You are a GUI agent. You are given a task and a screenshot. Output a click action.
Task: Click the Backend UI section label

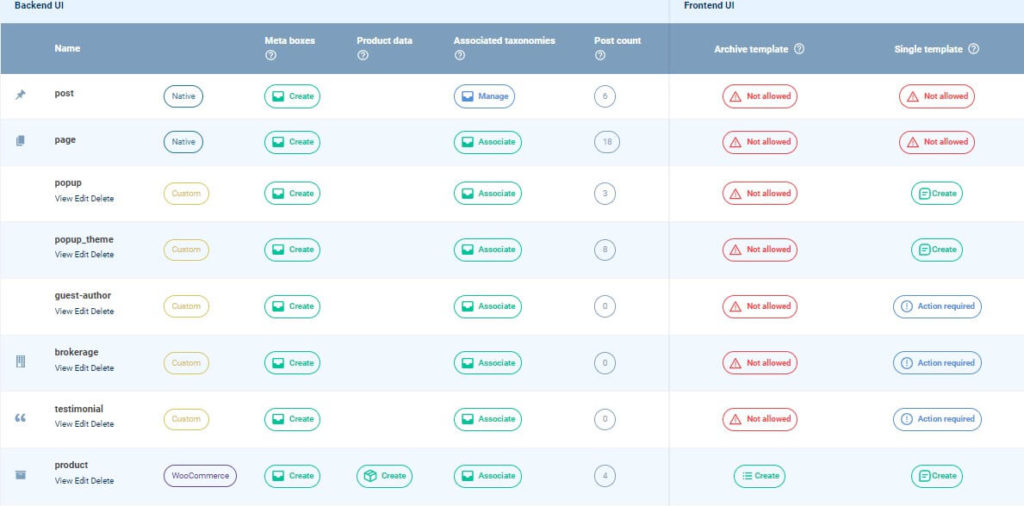[x=39, y=5]
